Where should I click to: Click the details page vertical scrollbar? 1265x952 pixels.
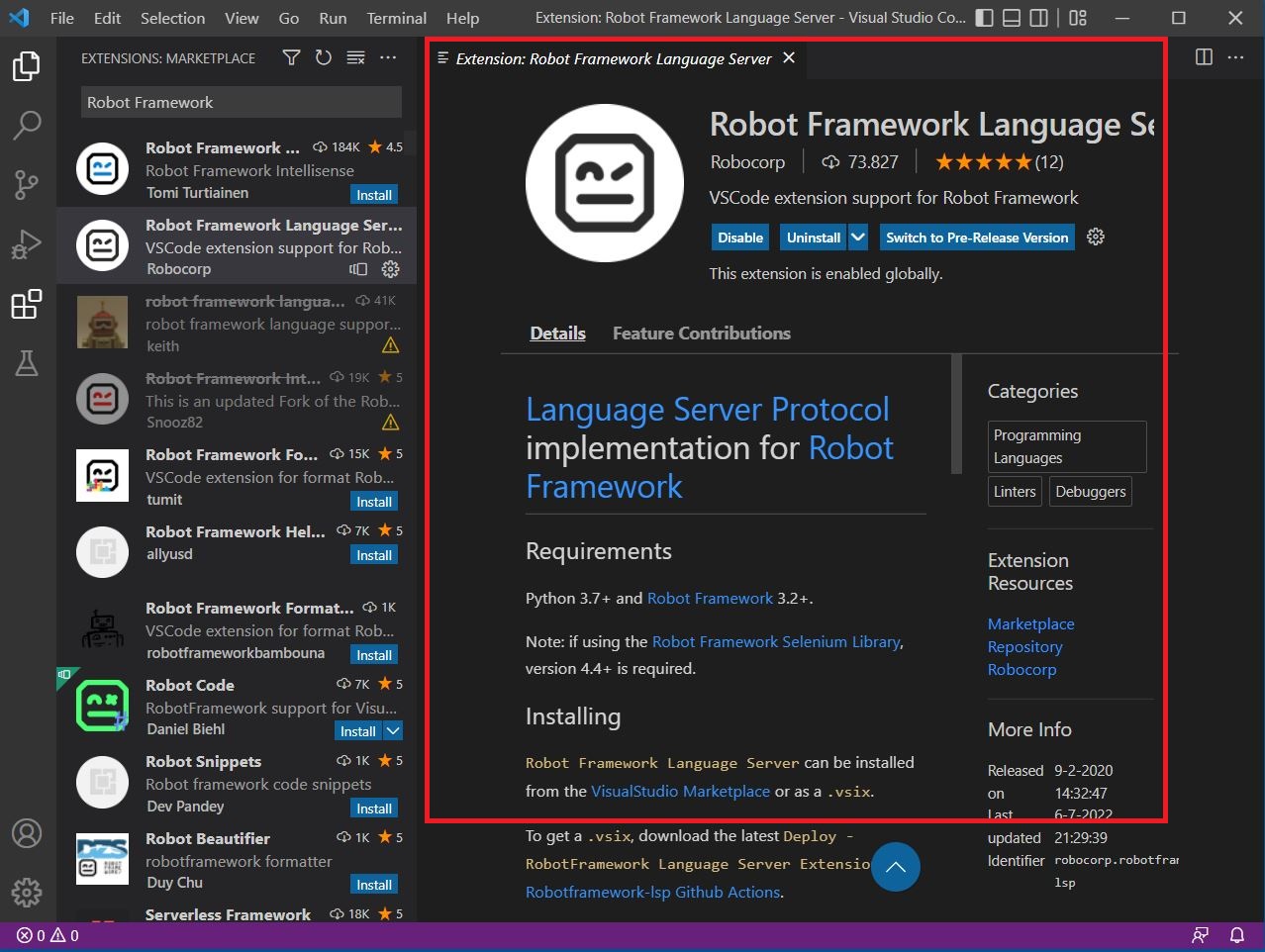956,414
